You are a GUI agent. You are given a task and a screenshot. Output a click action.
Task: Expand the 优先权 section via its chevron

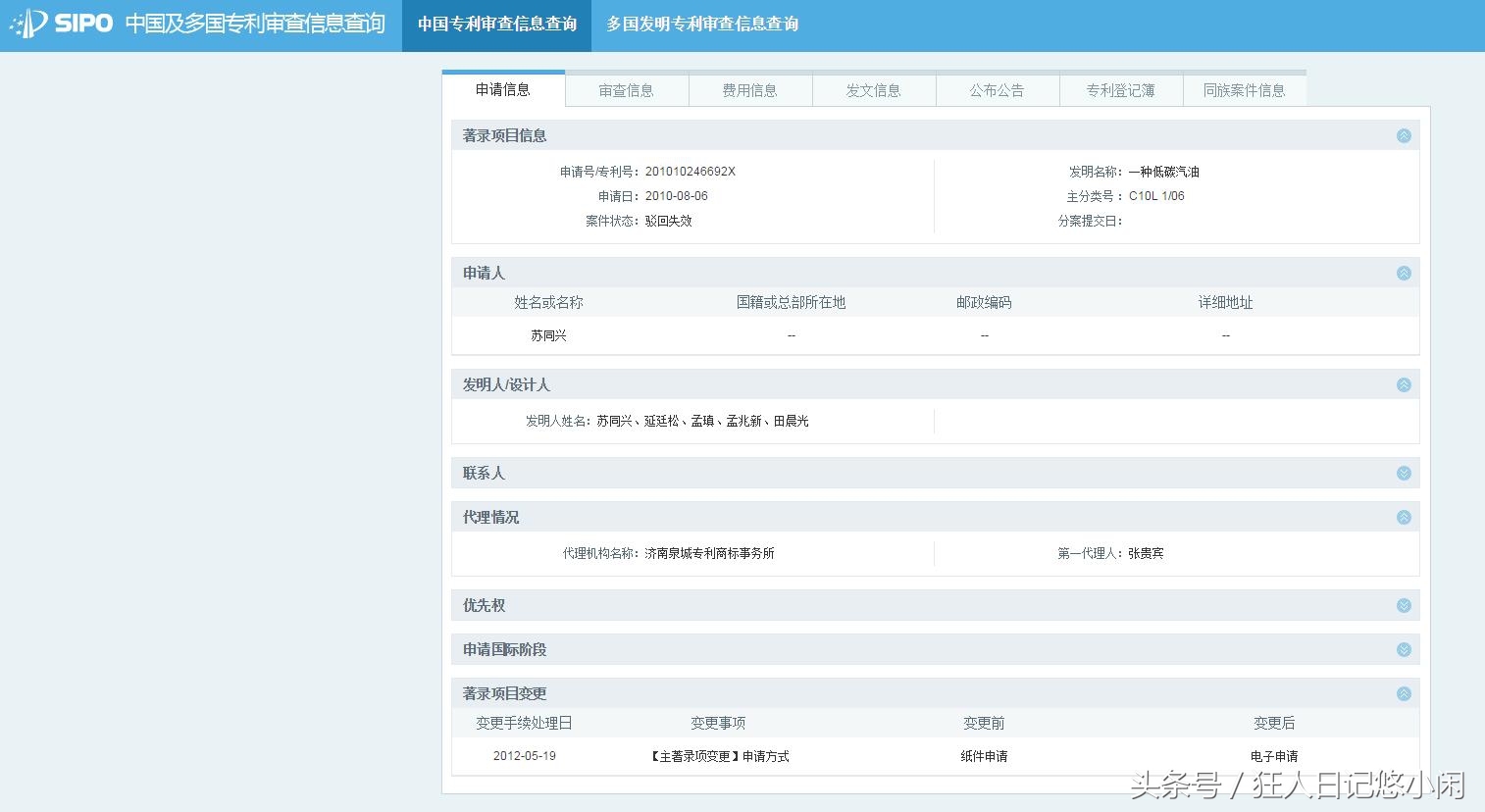coord(1404,605)
